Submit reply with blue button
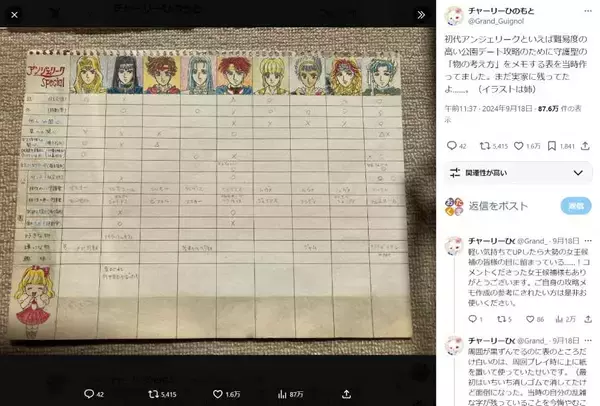The height and width of the screenshot is (406, 600). click(576, 206)
